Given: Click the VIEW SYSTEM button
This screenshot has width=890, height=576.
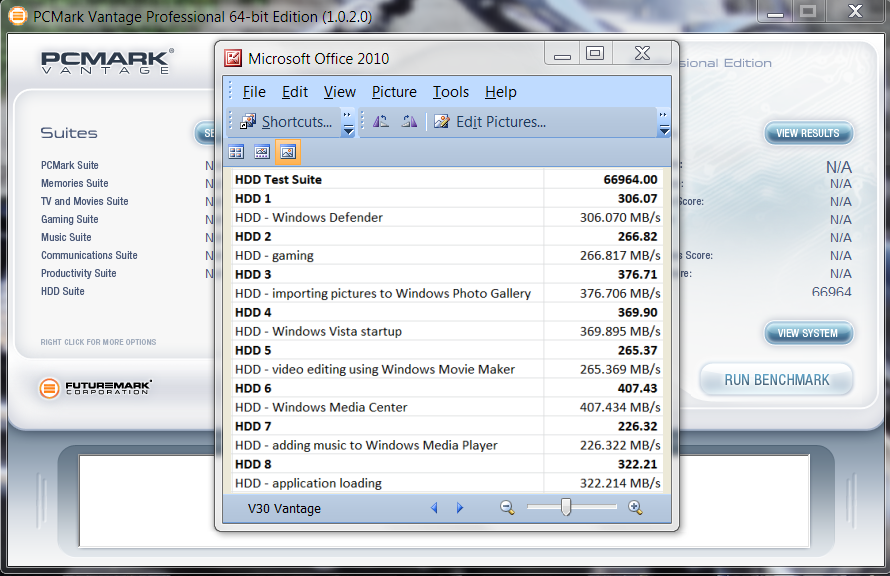Looking at the screenshot, I should coord(808,333).
